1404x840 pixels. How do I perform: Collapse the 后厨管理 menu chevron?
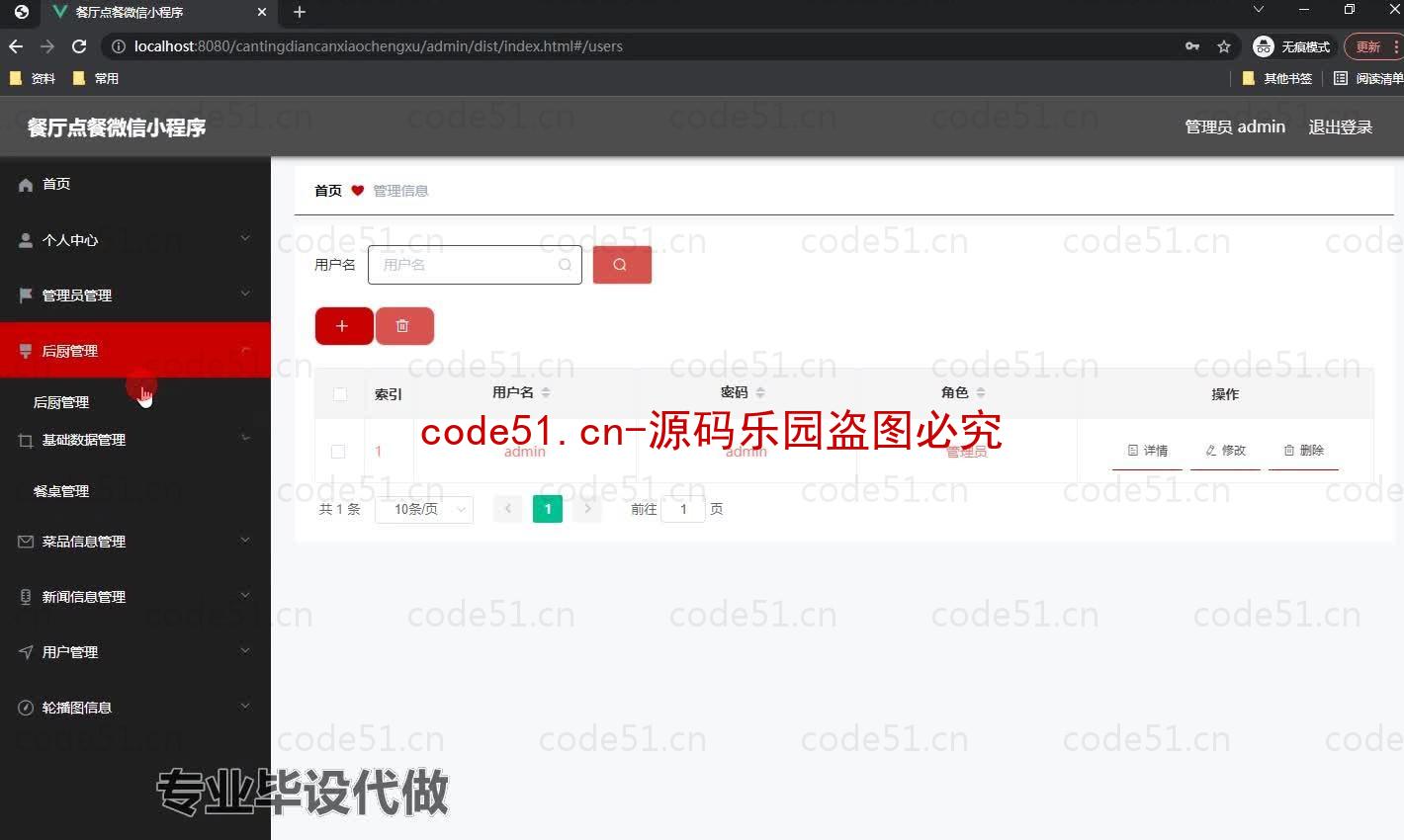pyautogui.click(x=245, y=350)
